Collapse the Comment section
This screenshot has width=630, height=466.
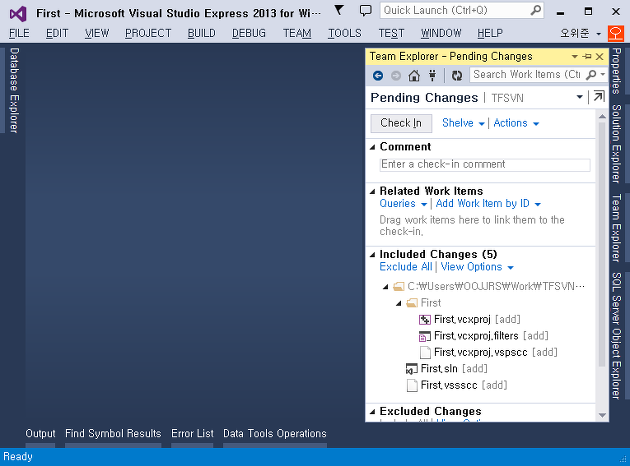pos(372,147)
